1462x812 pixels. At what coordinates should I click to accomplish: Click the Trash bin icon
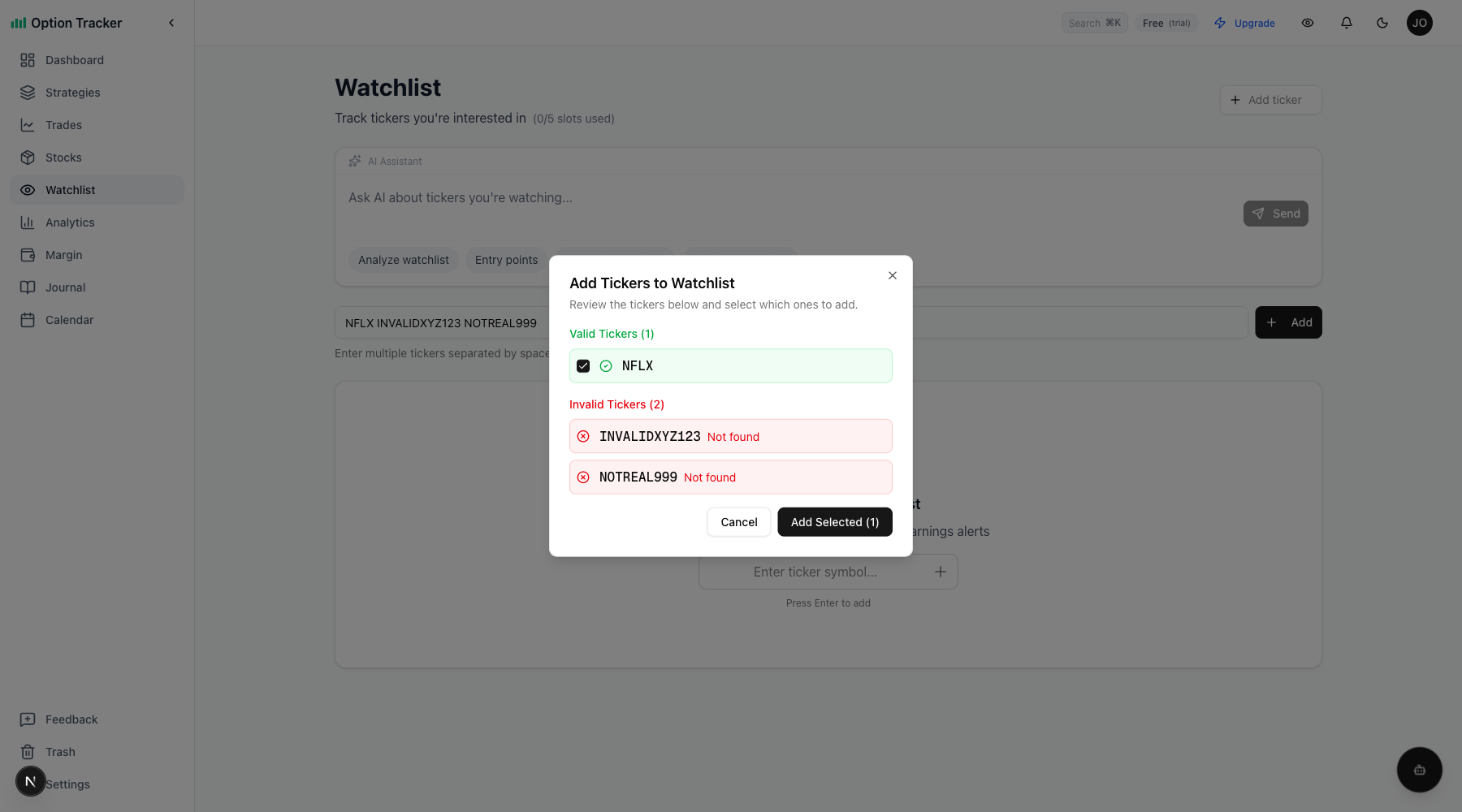[28, 752]
